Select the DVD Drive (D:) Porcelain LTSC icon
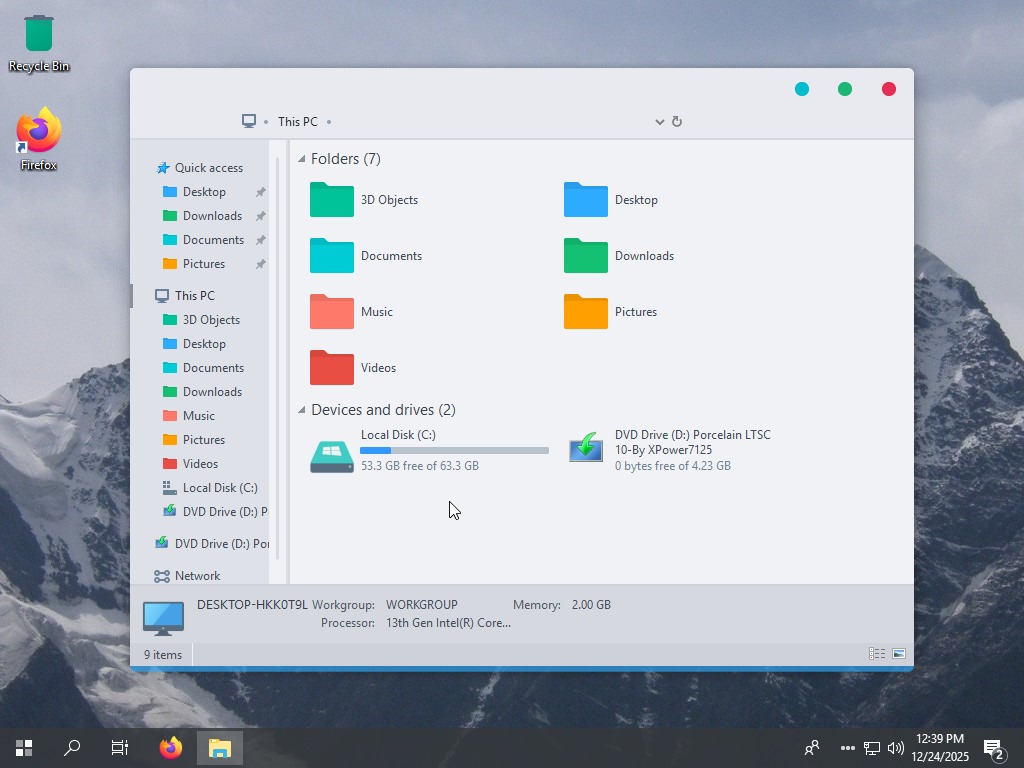1024x768 pixels. tap(586, 448)
